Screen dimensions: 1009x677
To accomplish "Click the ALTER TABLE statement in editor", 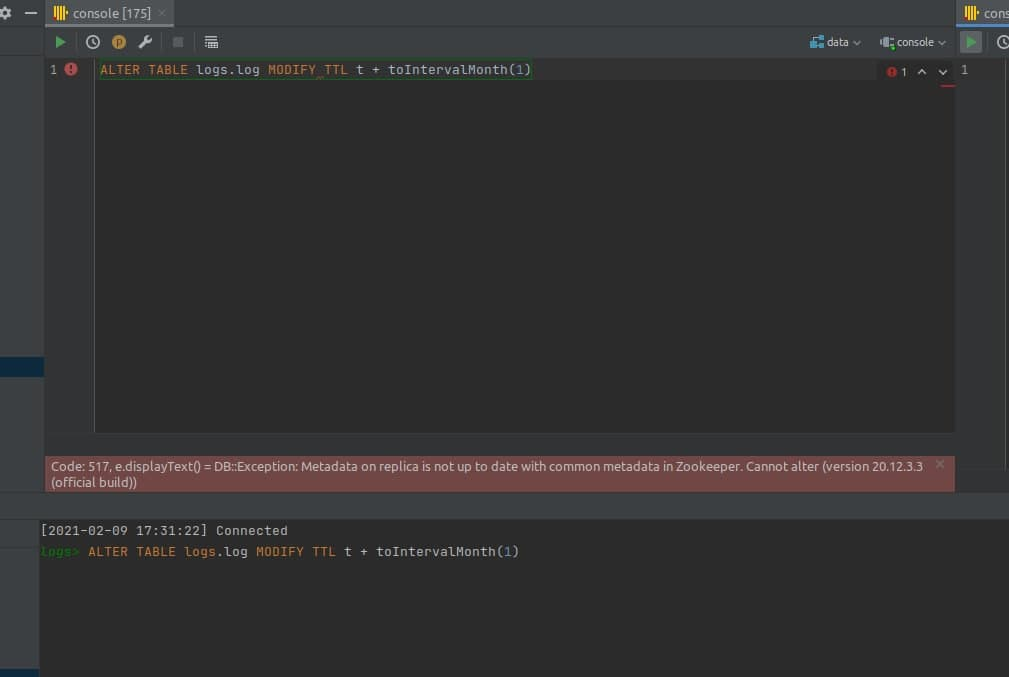I will tap(315, 70).
